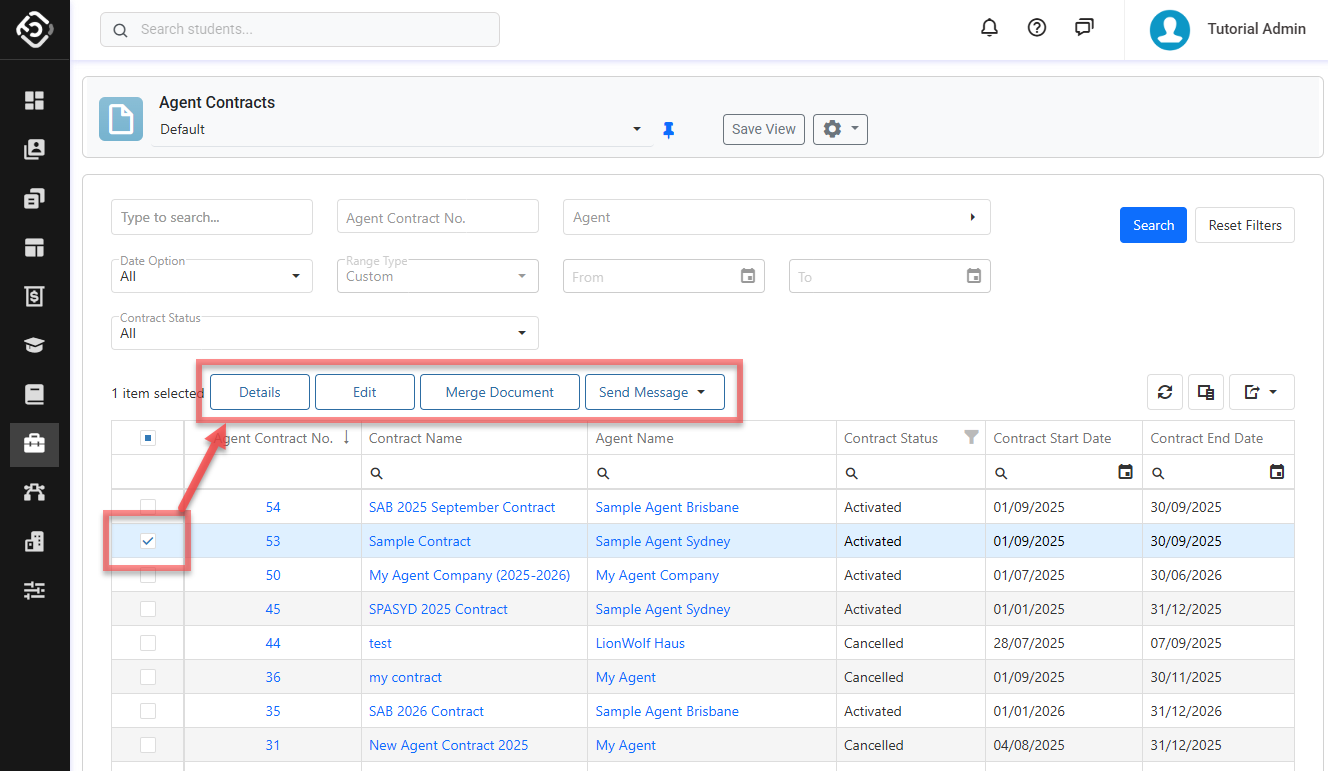Open the Sample Agent Brisbane link for contract 54
The width and height of the screenshot is (1328, 771).
667,507
